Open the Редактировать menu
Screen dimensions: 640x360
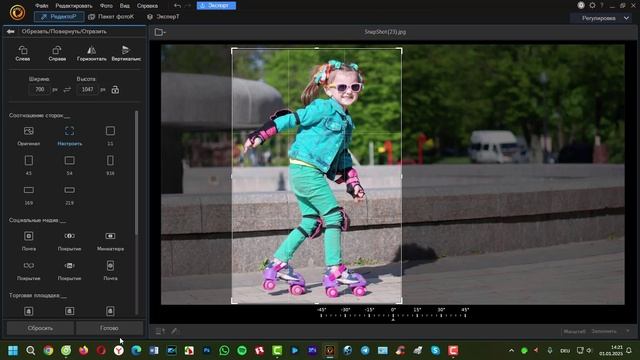(x=74, y=6)
